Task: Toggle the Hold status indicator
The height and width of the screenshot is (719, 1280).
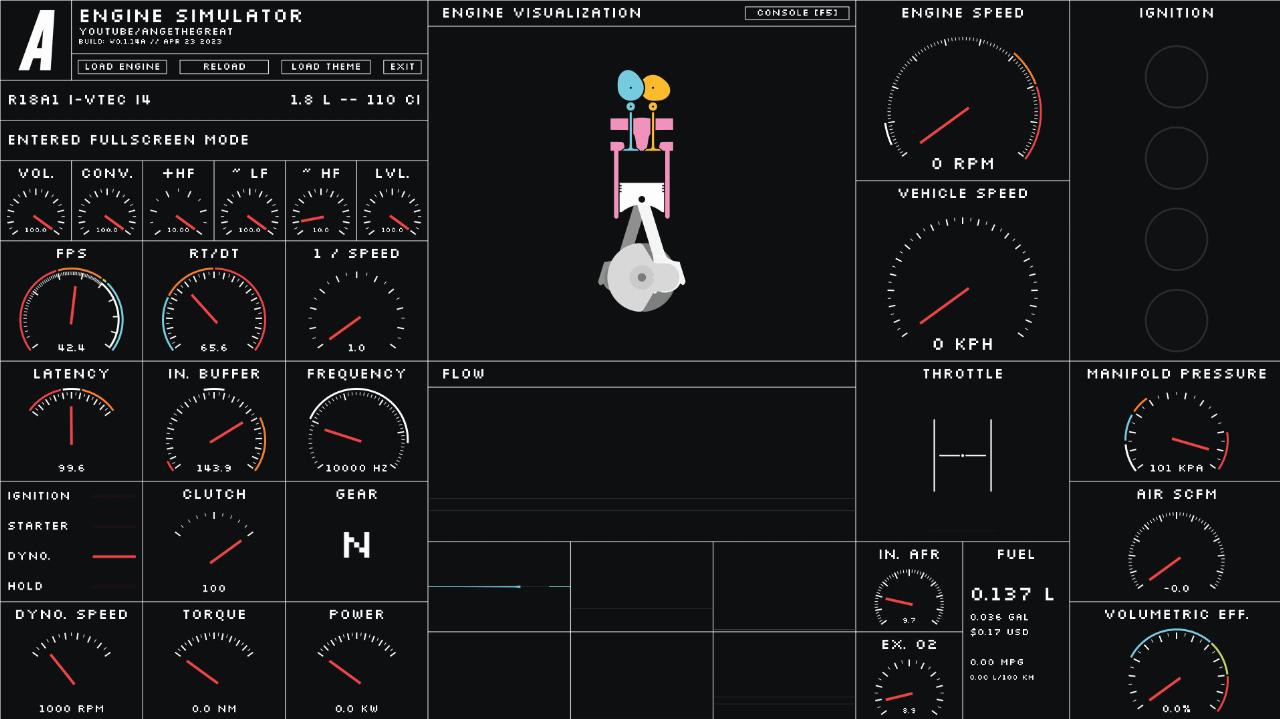Action: pyautogui.click(x=113, y=586)
